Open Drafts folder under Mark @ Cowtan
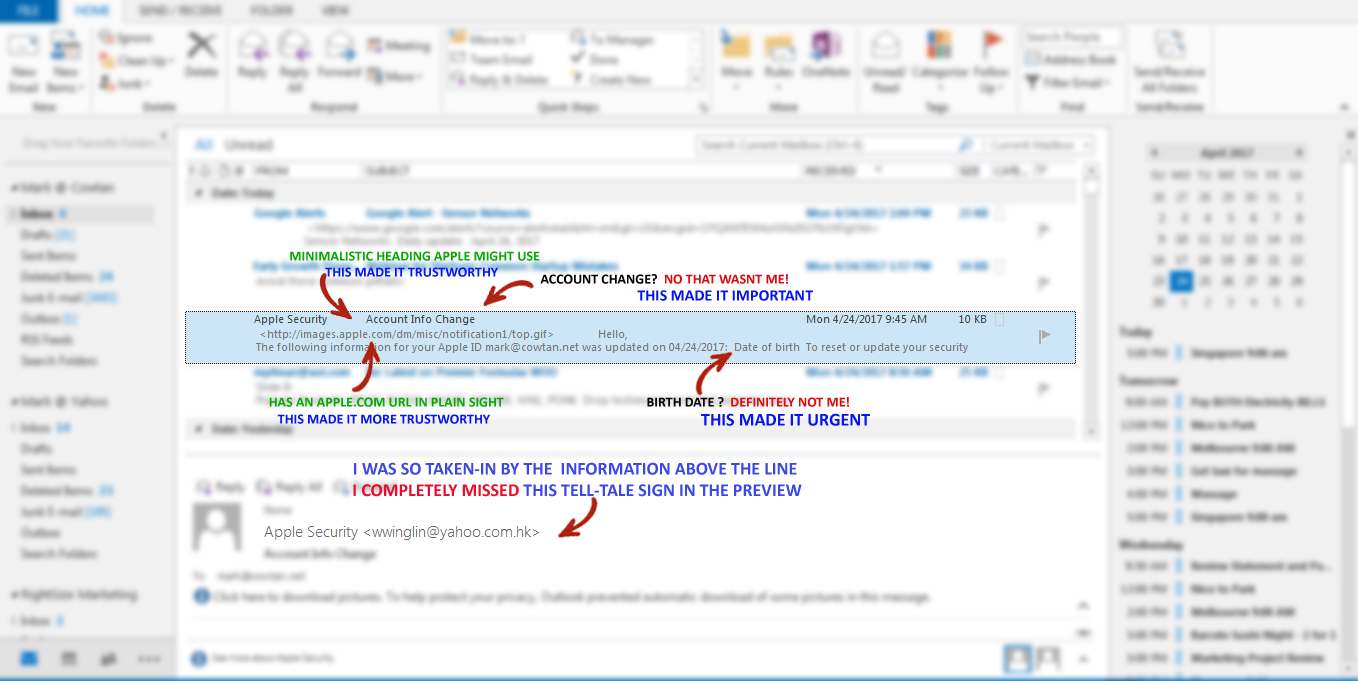 (48, 235)
